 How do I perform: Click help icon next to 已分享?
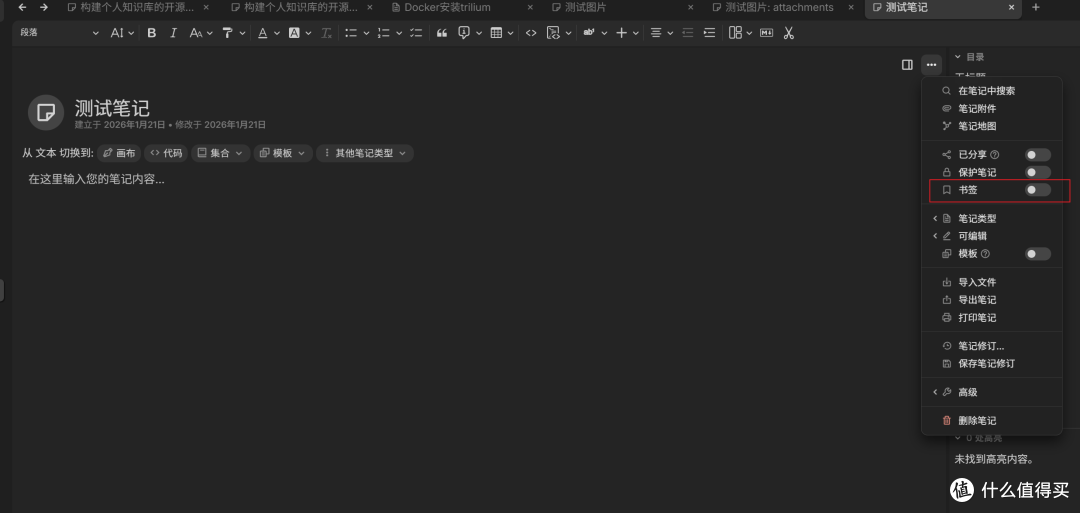(x=995, y=155)
